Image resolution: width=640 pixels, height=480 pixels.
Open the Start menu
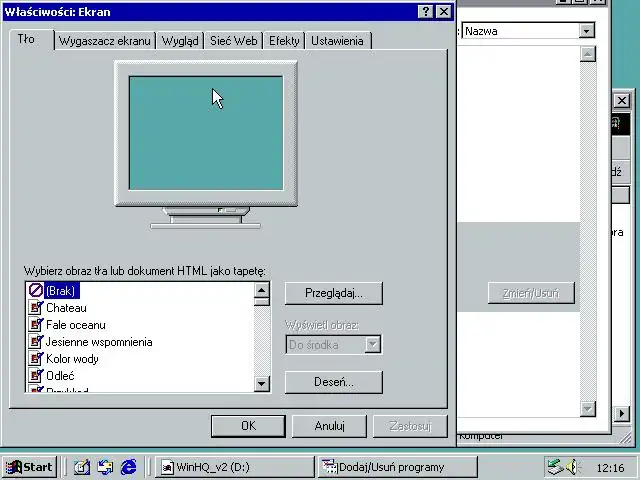(29, 467)
